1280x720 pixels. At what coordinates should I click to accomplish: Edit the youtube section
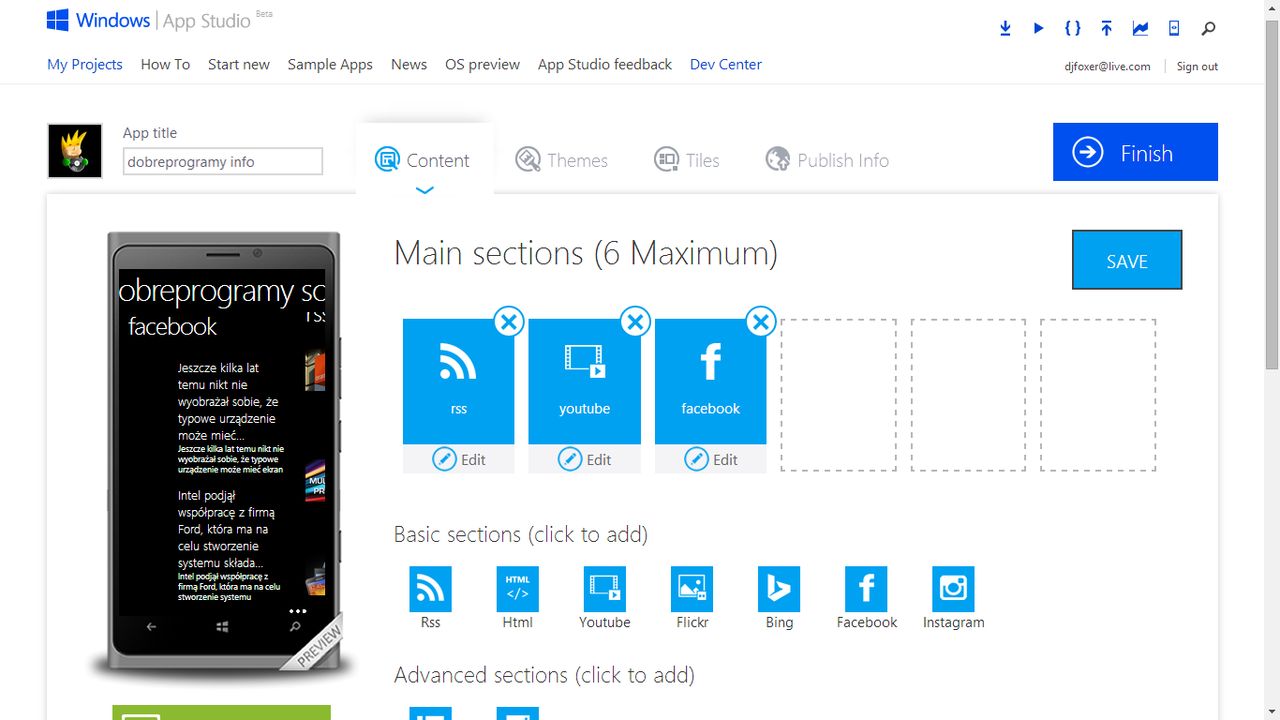pyautogui.click(x=584, y=459)
